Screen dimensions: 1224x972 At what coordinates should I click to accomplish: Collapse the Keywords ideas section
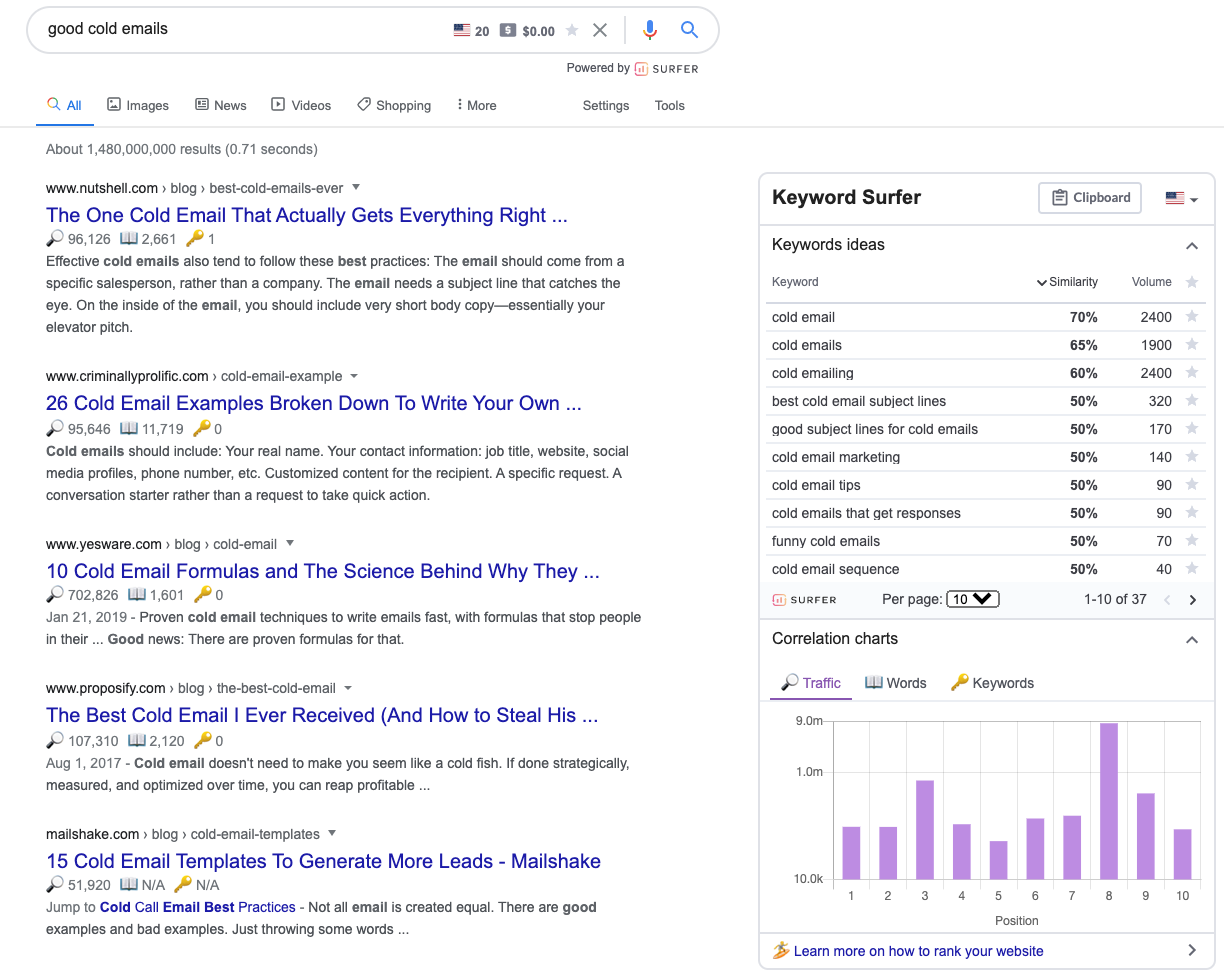point(1191,246)
